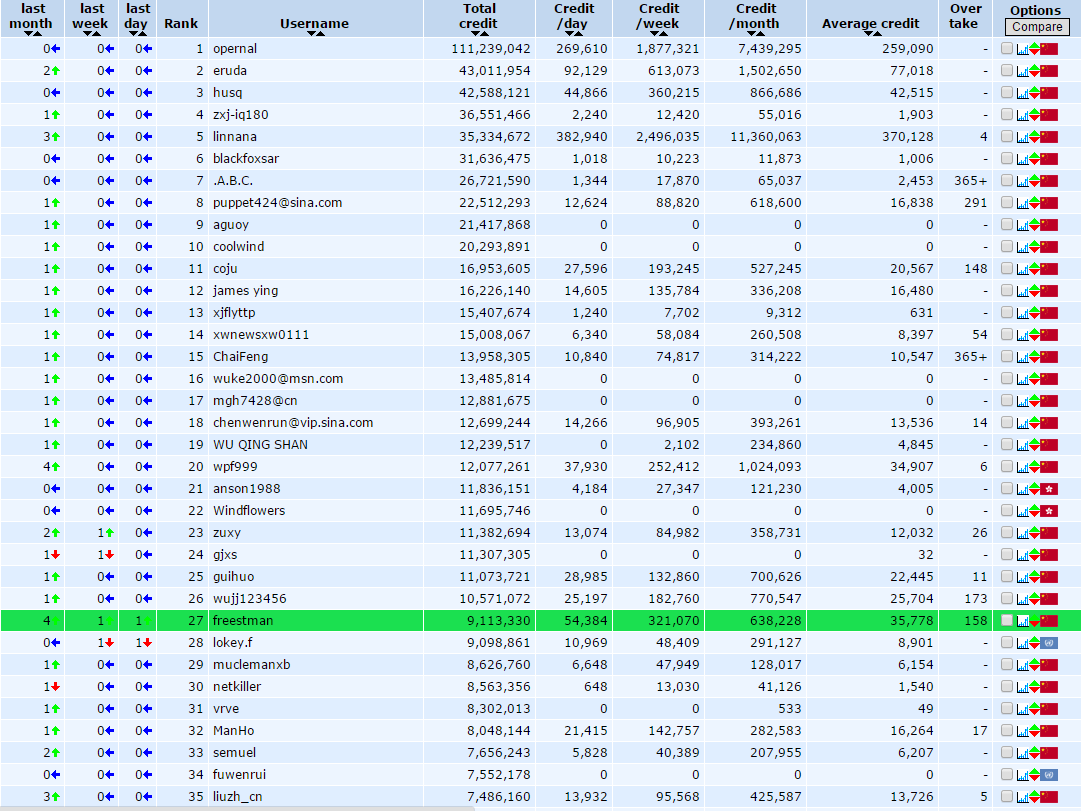Click credit/day value 54,384
The width and height of the screenshot is (1081, 811).
(x=586, y=621)
